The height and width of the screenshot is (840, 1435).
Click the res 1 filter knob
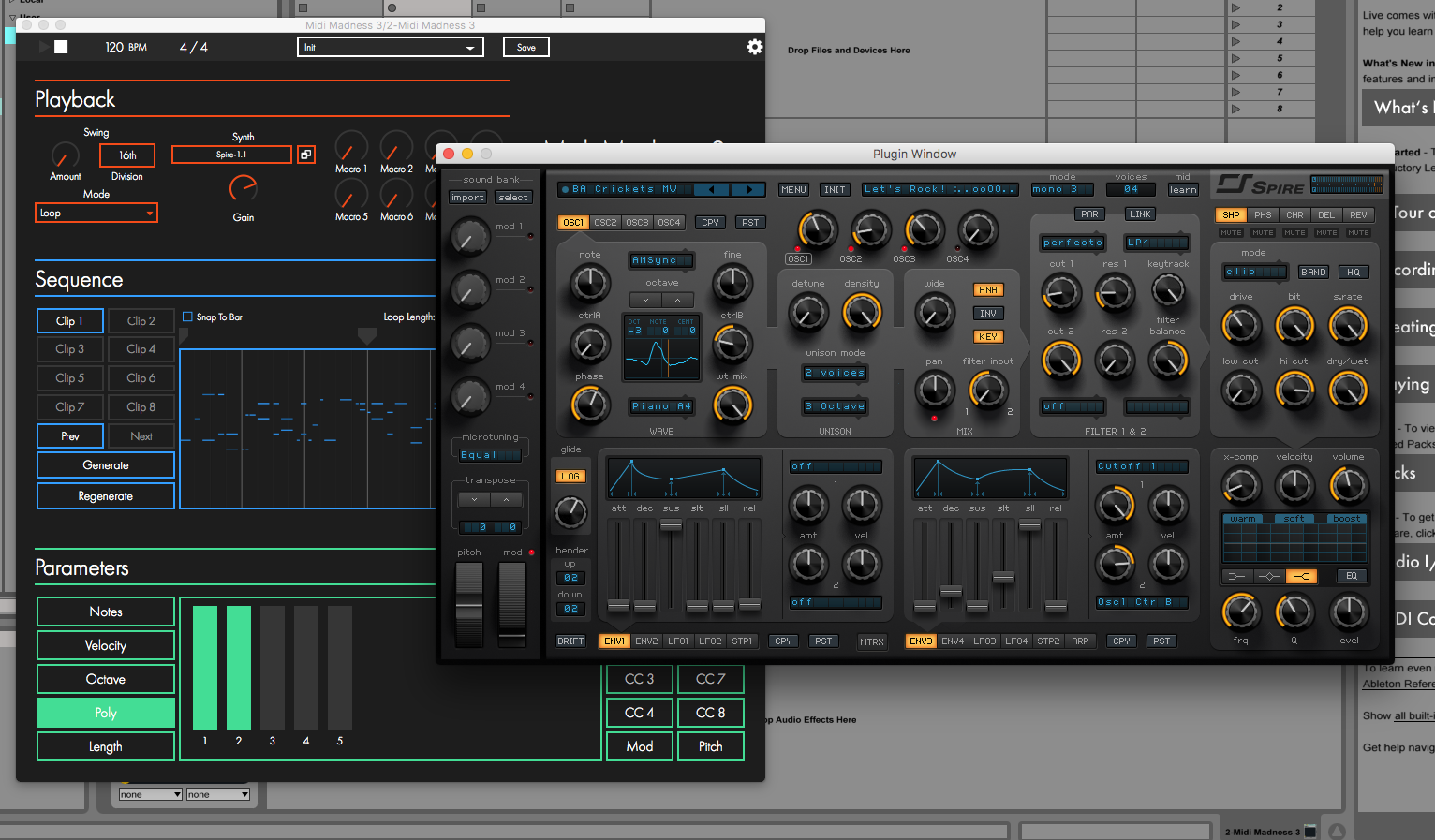click(1114, 293)
